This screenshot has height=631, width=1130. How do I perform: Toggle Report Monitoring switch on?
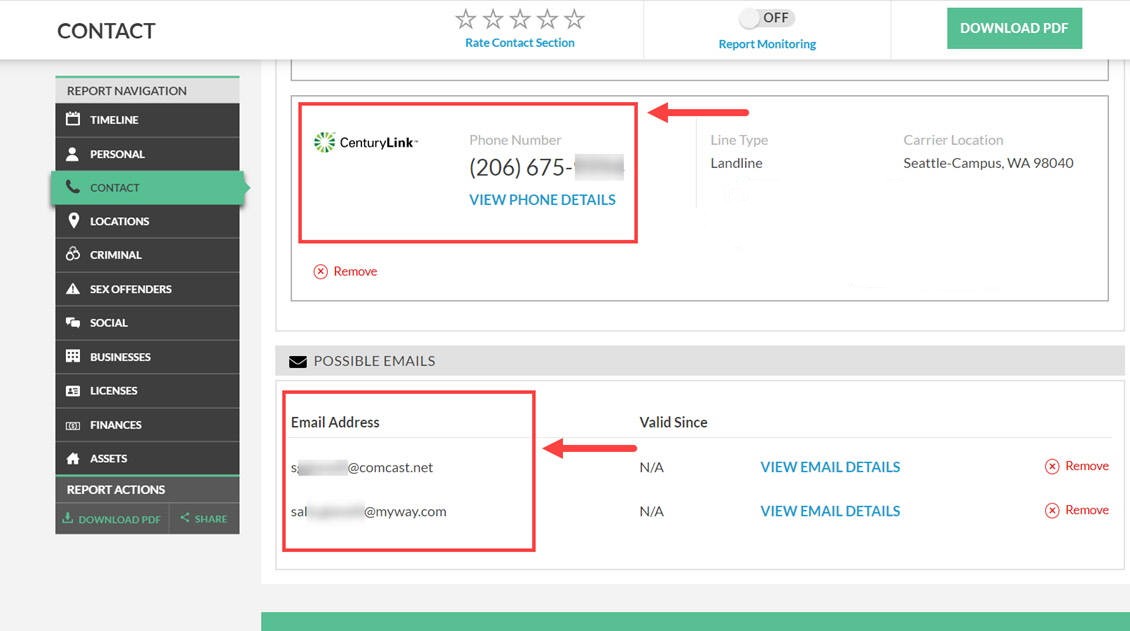(x=767, y=18)
